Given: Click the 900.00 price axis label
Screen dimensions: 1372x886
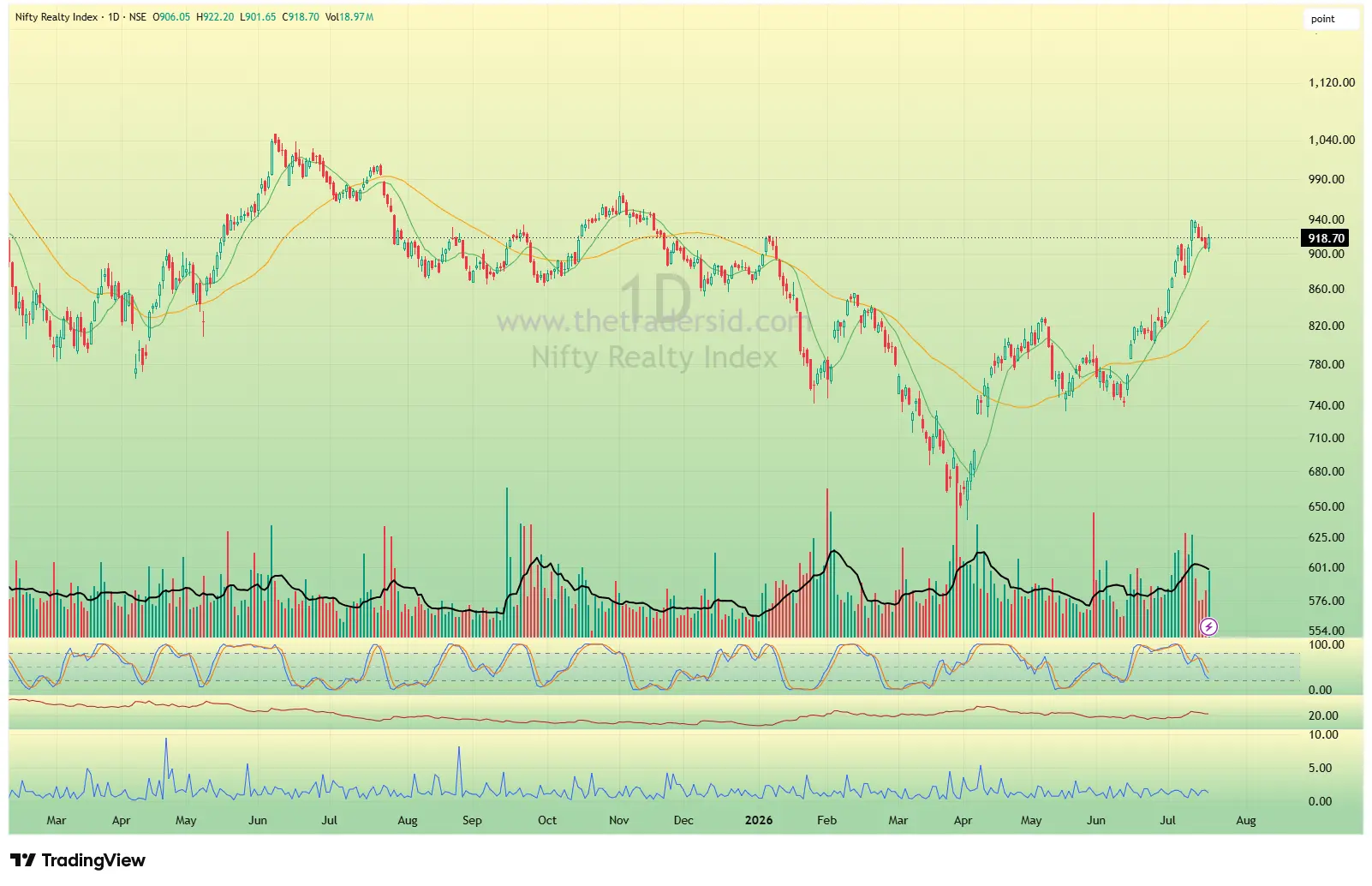Looking at the screenshot, I should point(1327,254).
